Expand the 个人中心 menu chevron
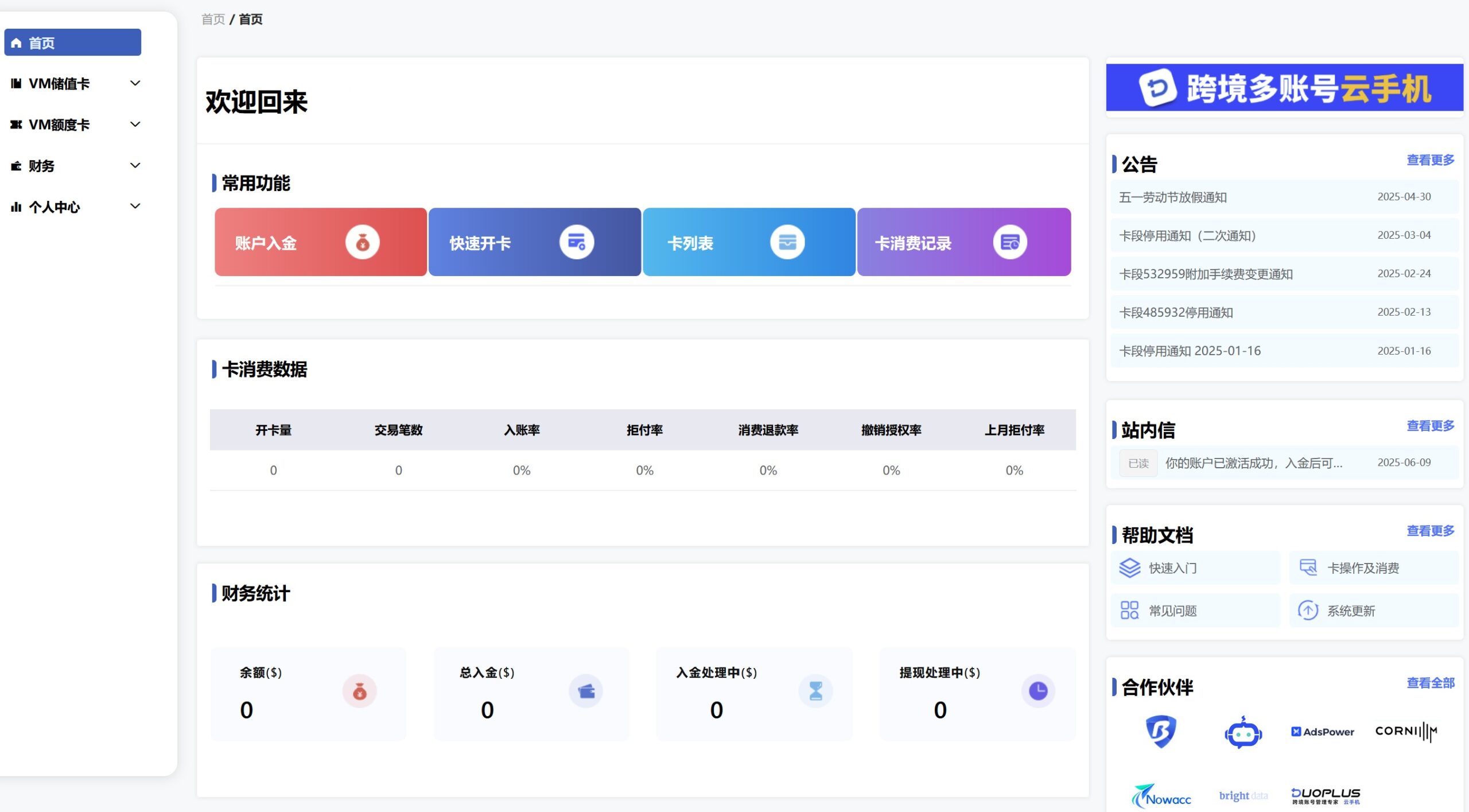The image size is (1469, 812). click(135, 206)
